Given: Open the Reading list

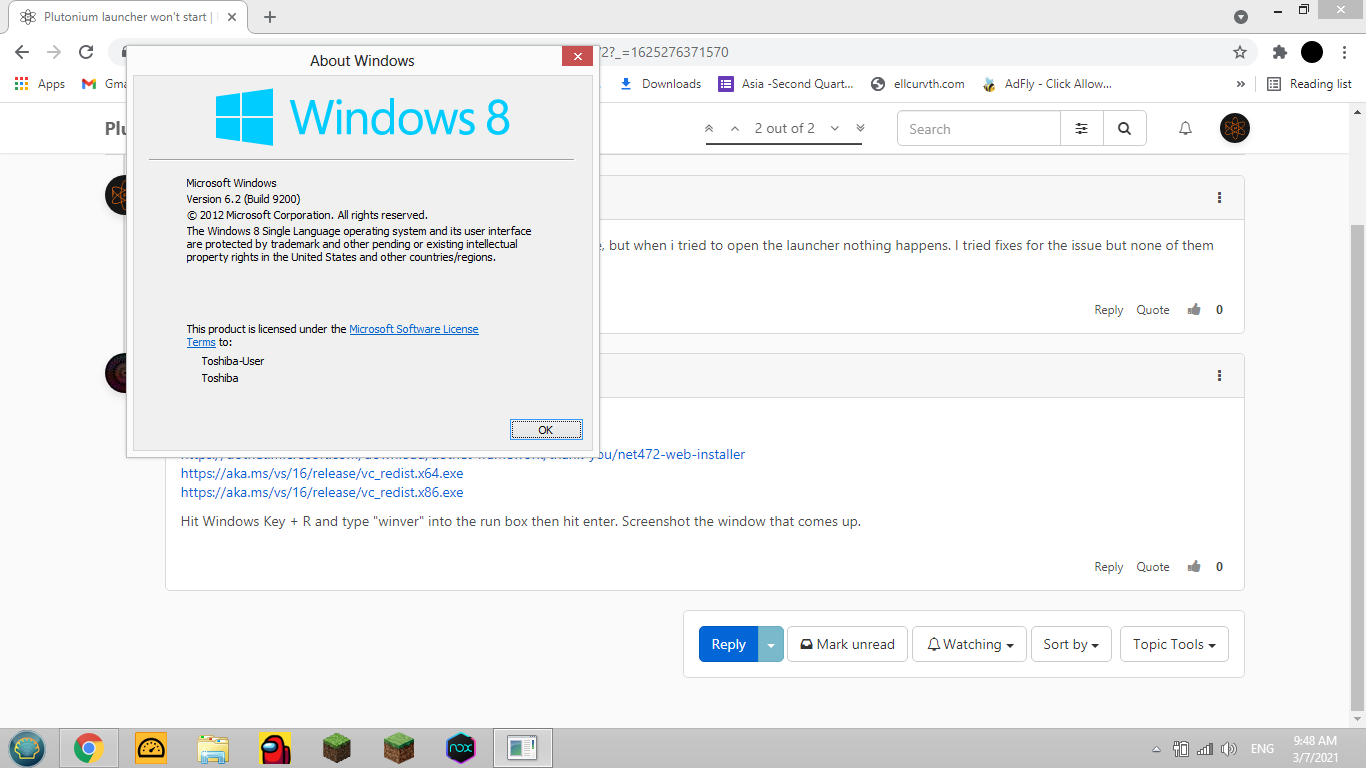Looking at the screenshot, I should click(1309, 84).
